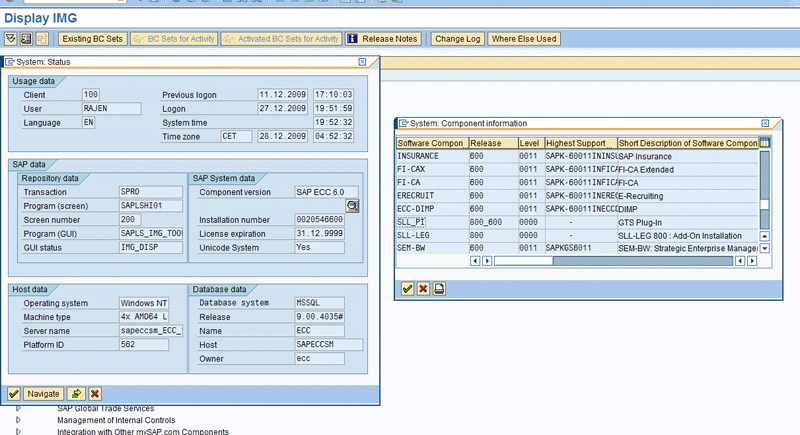Expand Management of Internal Controls node
800x435 pixels.
point(18,420)
